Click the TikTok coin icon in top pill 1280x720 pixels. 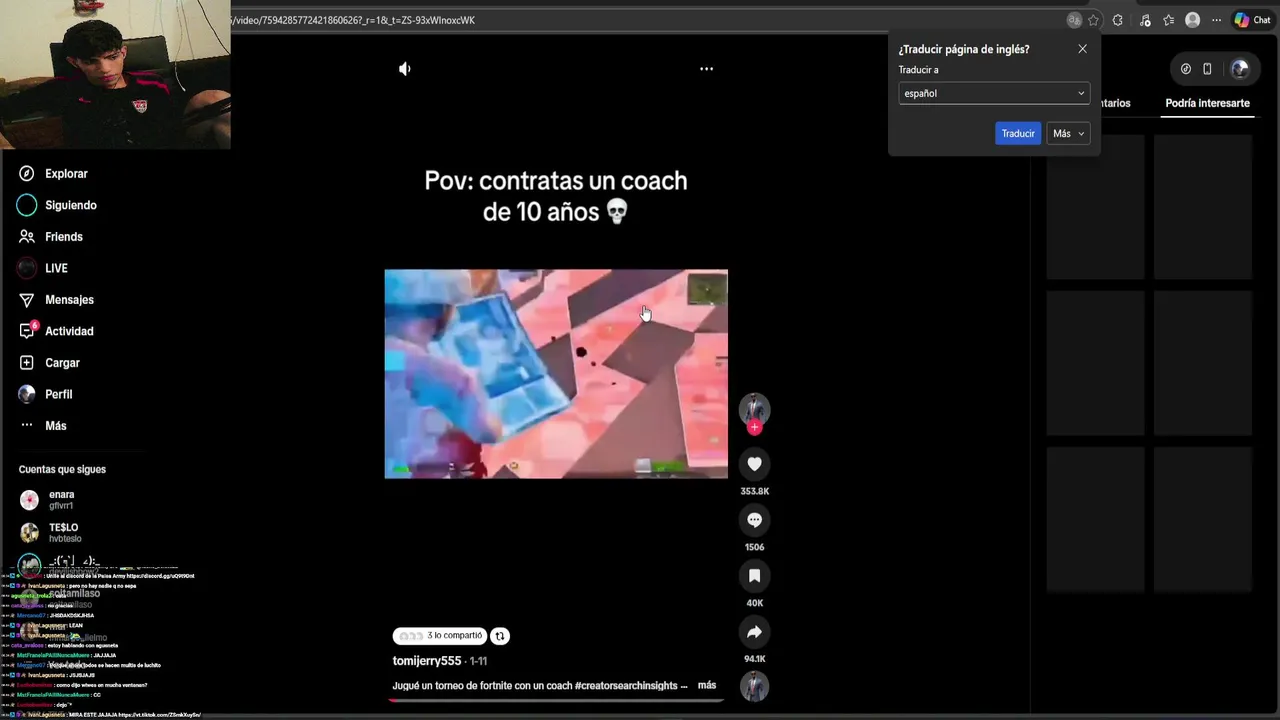(x=1186, y=69)
